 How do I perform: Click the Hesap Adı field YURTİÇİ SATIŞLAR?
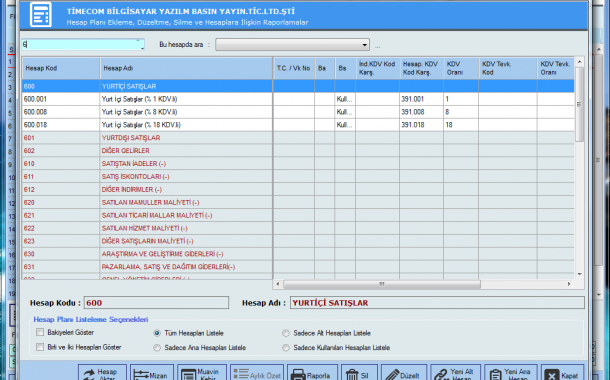coord(437,303)
